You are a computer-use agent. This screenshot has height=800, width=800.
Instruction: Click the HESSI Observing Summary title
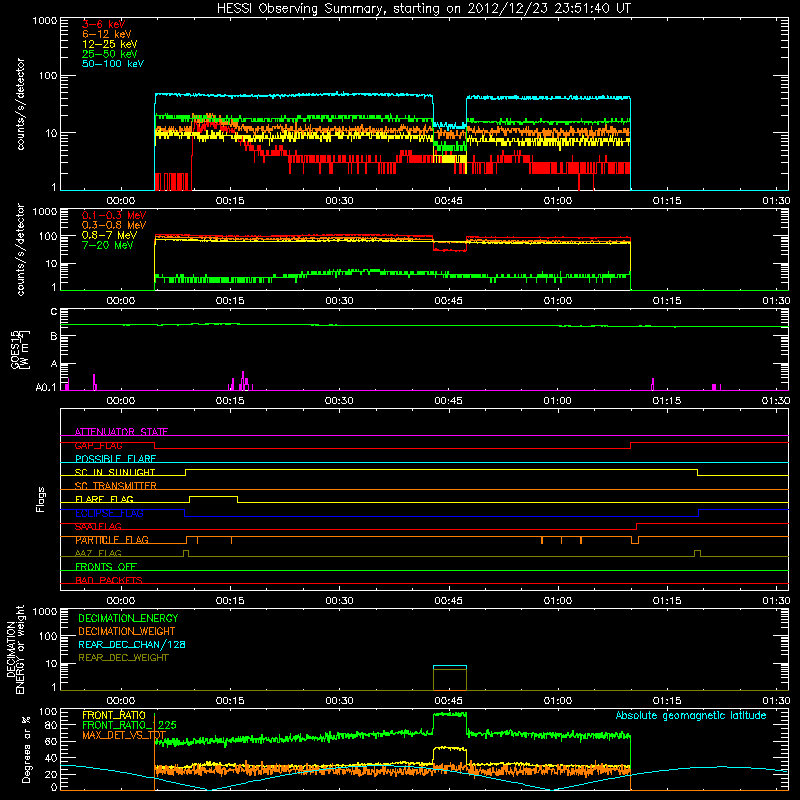[423, 9]
